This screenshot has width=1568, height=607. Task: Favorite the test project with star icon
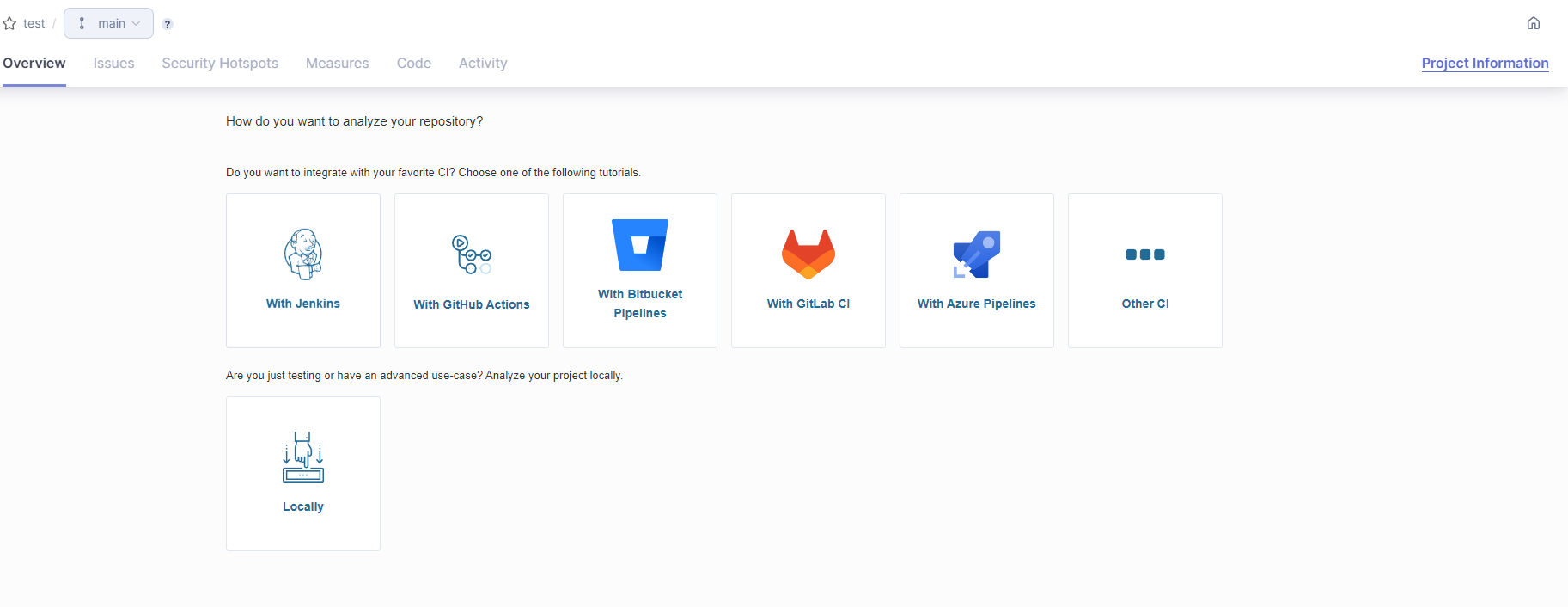click(10, 24)
